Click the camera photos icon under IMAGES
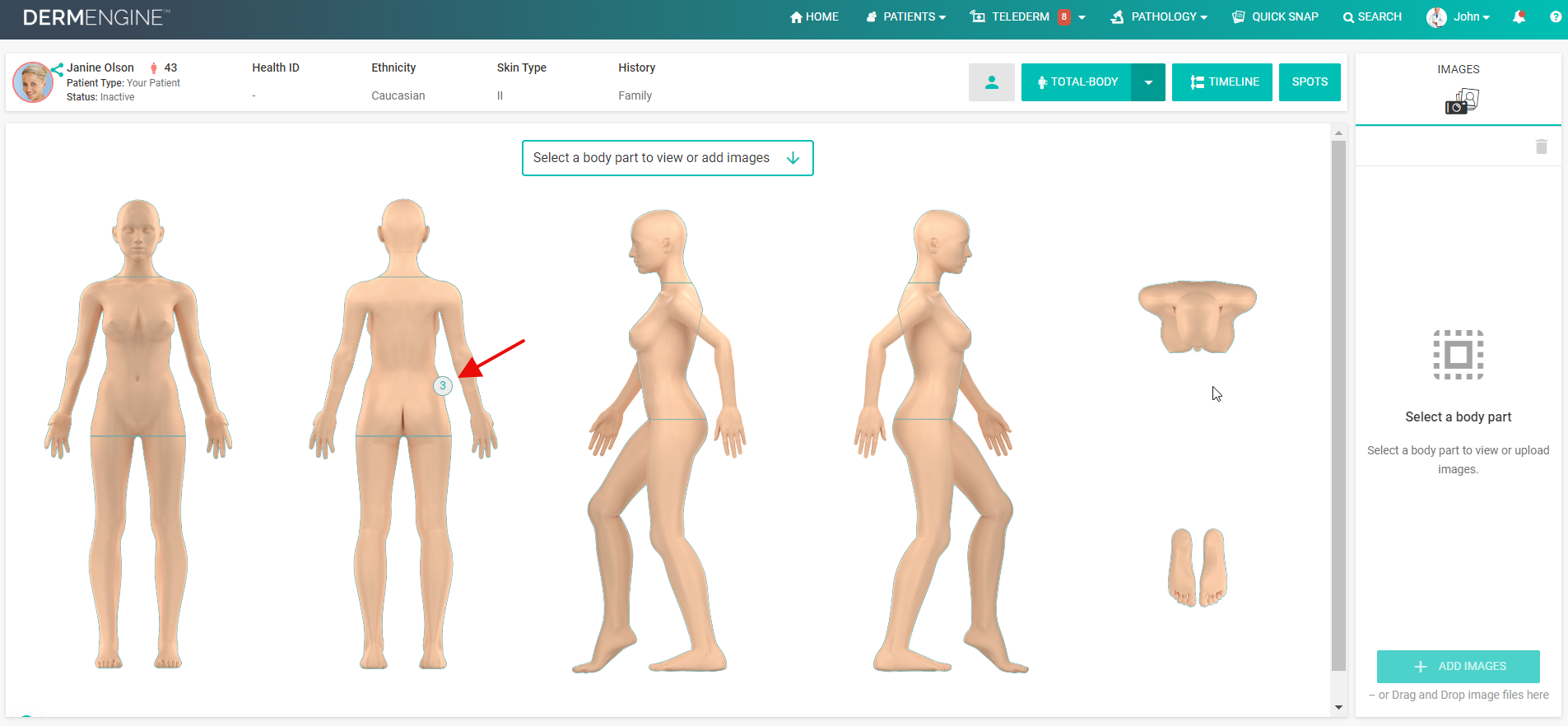The width and height of the screenshot is (1568, 726). pos(1462,102)
